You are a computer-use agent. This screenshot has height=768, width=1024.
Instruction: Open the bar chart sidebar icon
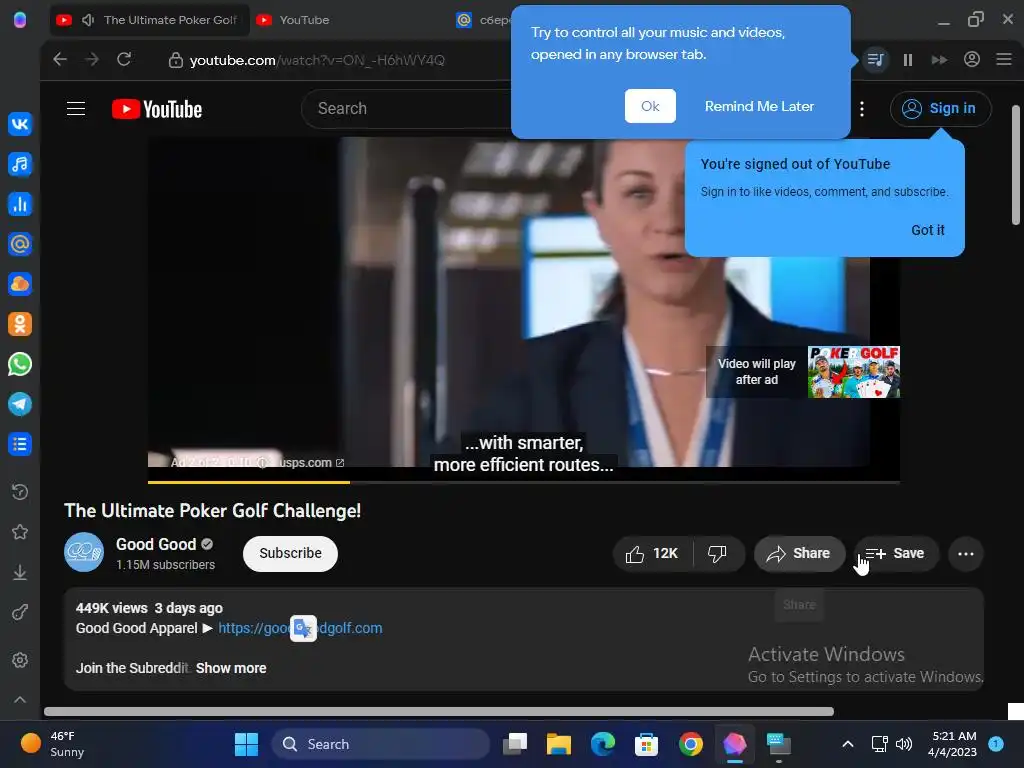pos(20,204)
